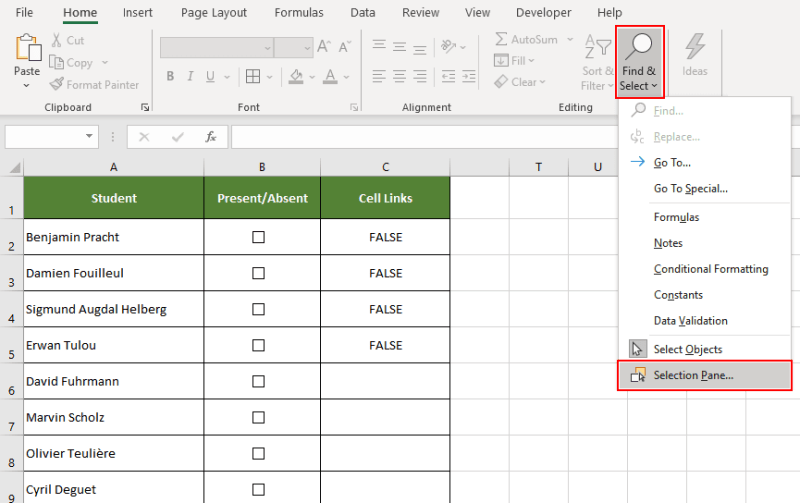Tick the checkbox for Damien Fouilleul
Viewport: 800px width, 503px height.
pyautogui.click(x=259, y=273)
